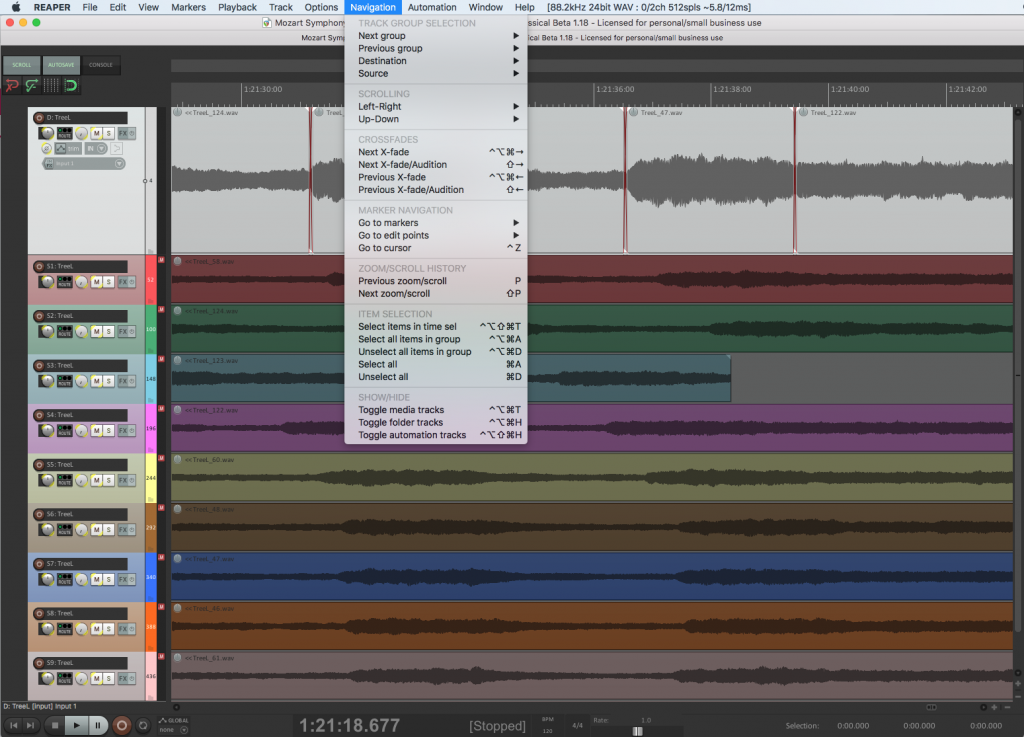Image resolution: width=1024 pixels, height=737 pixels.
Task: Click the Pause transport button
Action: tap(98, 725)
